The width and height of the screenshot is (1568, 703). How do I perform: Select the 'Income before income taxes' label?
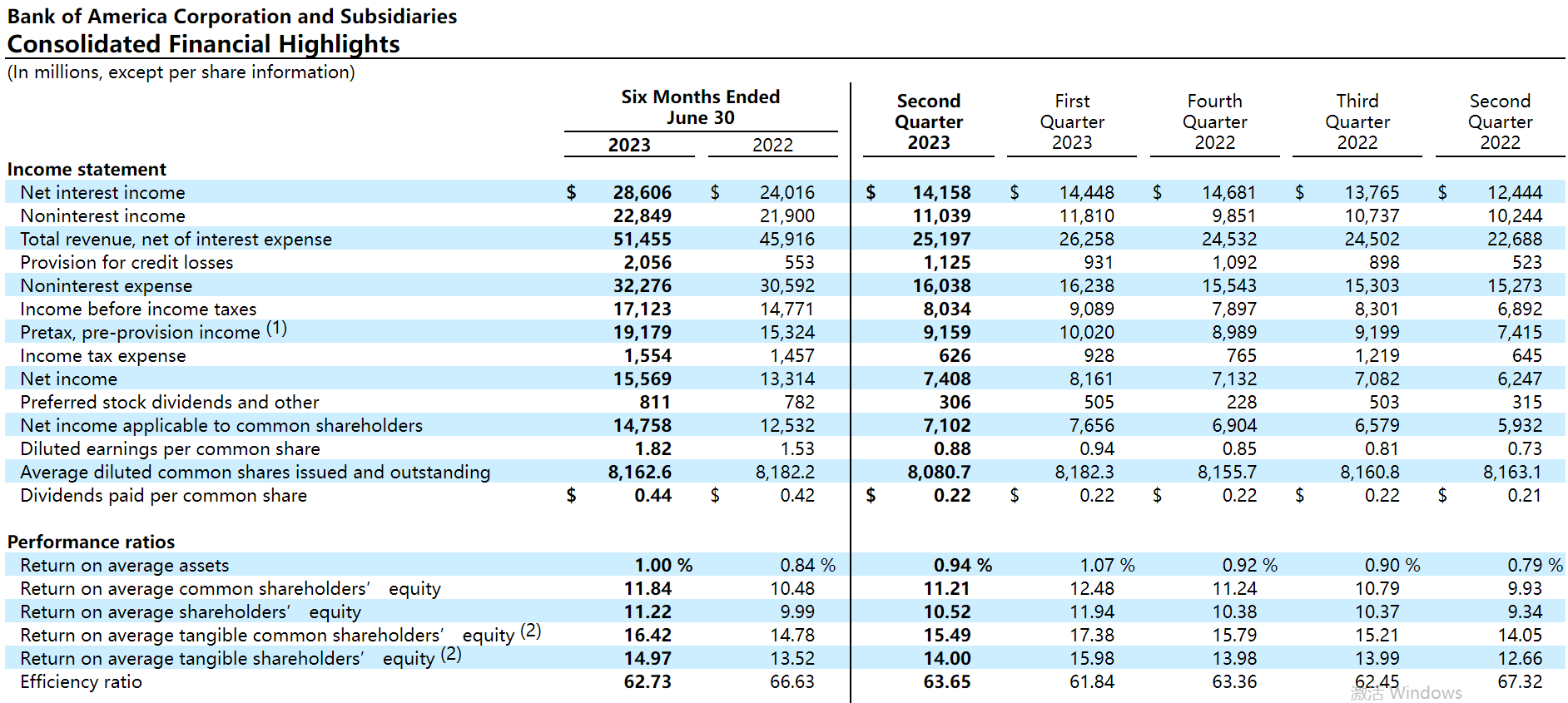(x=139, y=309)
